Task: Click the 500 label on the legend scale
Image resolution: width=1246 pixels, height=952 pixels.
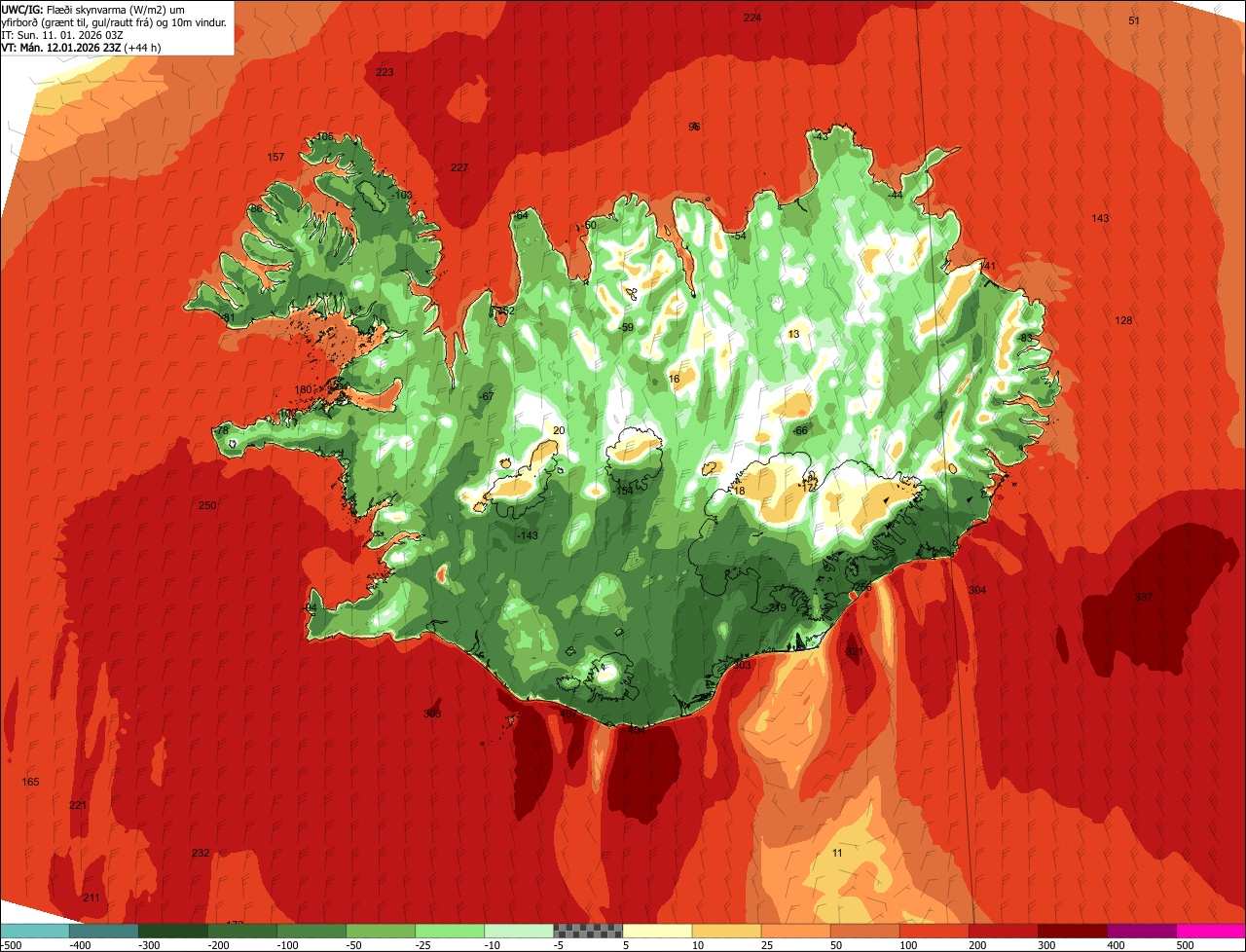Action: point(1185,944)
